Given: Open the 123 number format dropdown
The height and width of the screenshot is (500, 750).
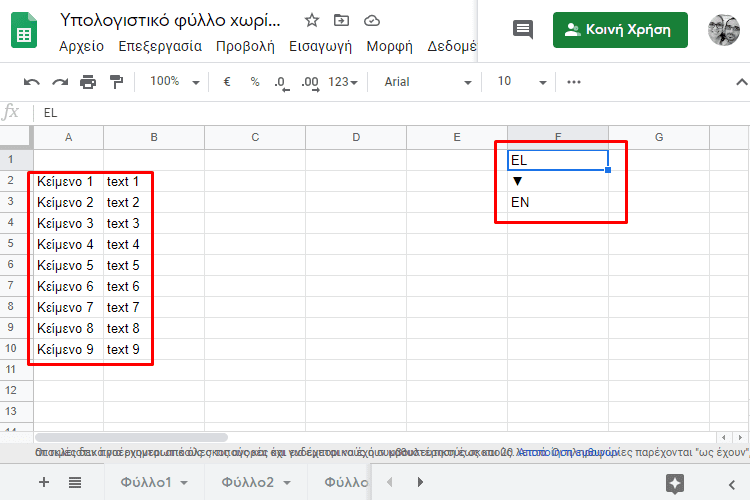Looking at the screenshot, I should coord(343,82).
